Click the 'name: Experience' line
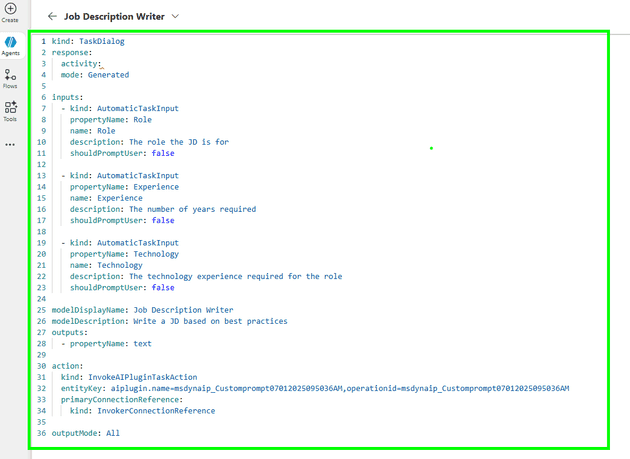Image resolution: width=630 pixels, height=459 pixels. click(x=106, y=198)
